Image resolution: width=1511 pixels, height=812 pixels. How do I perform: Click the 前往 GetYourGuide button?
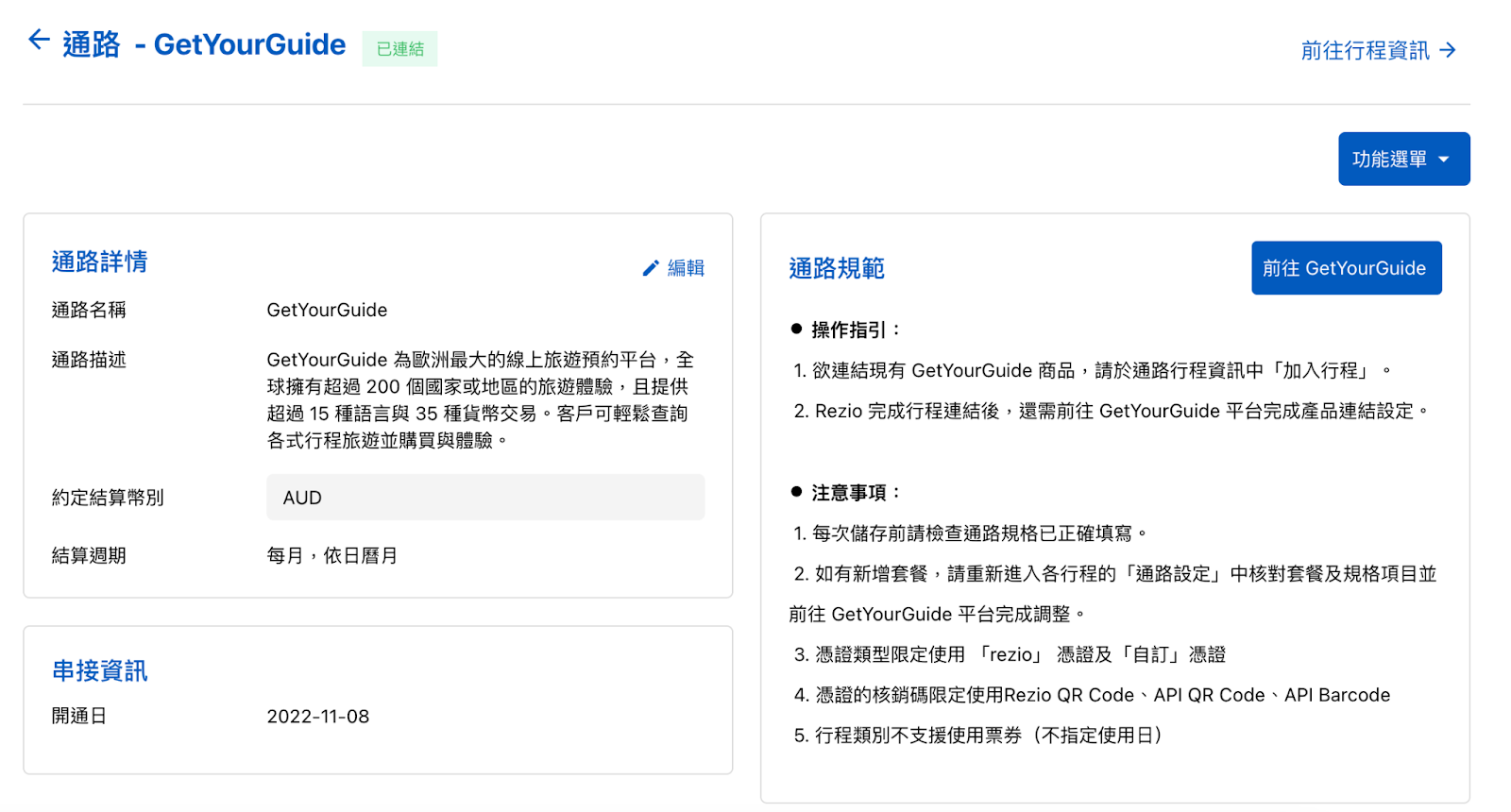[x=1346, y=268]
